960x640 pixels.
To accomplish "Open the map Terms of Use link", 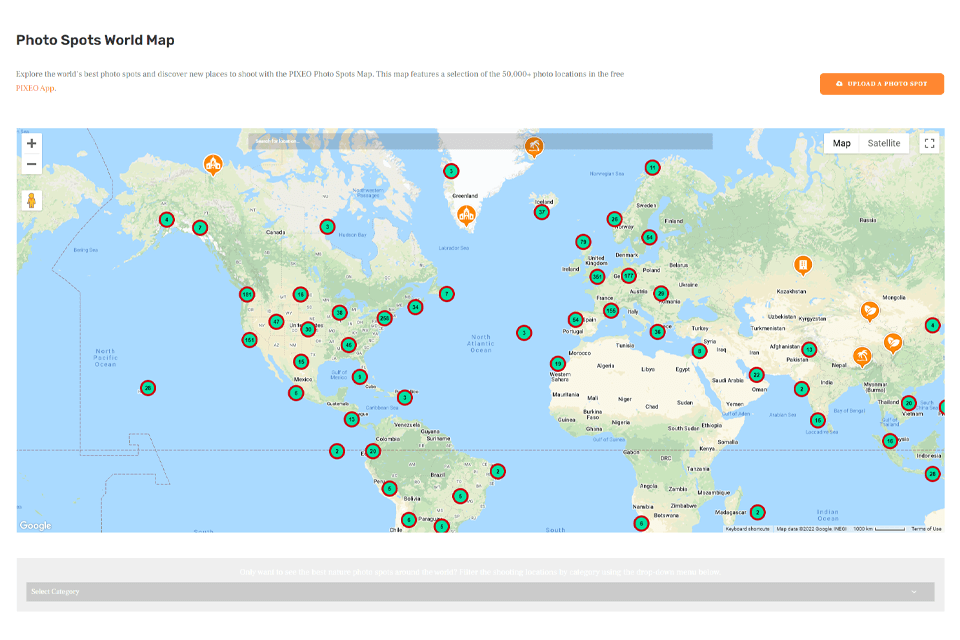I will (926, 529).
